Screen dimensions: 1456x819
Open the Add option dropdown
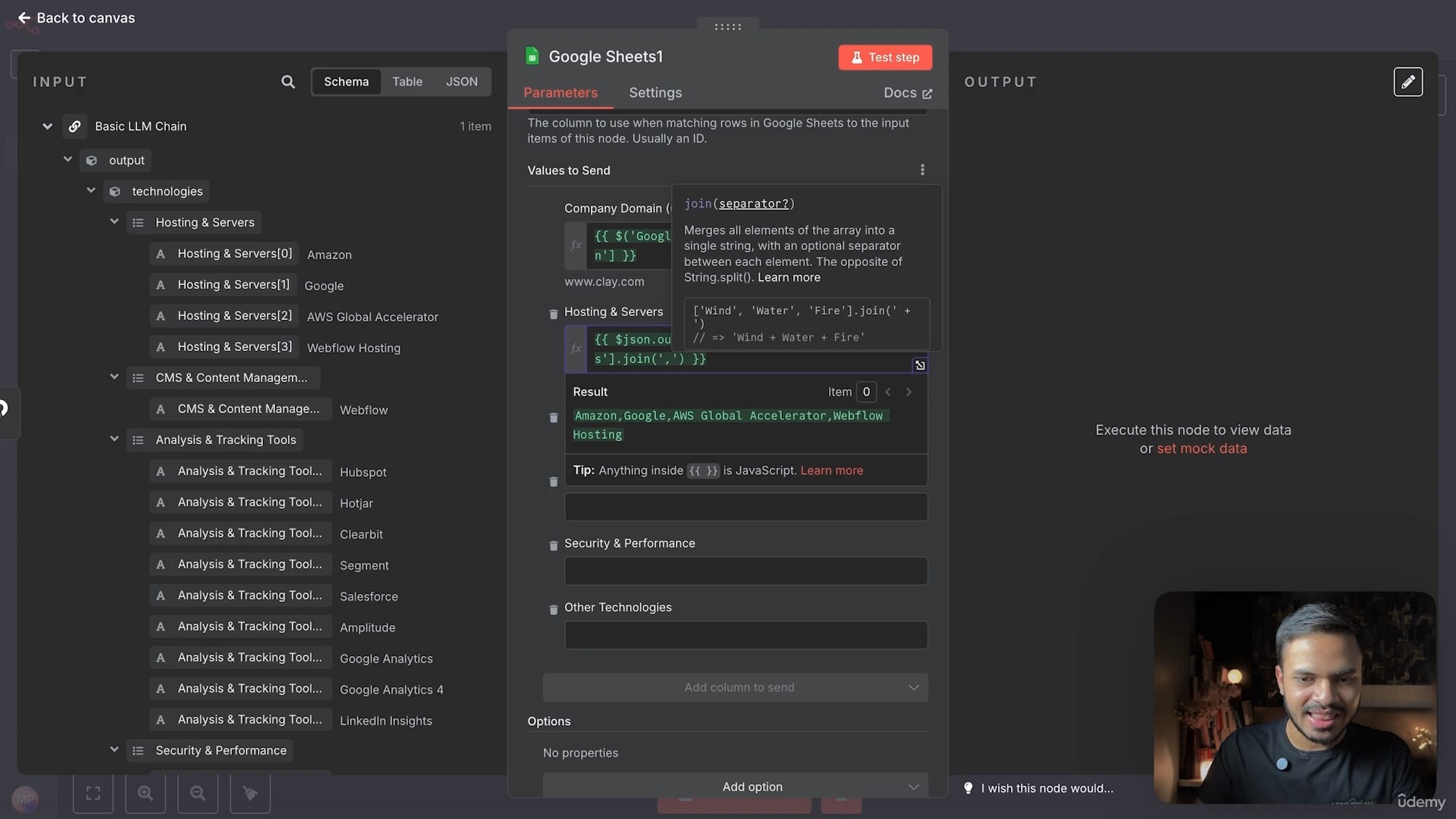point(735,786)
